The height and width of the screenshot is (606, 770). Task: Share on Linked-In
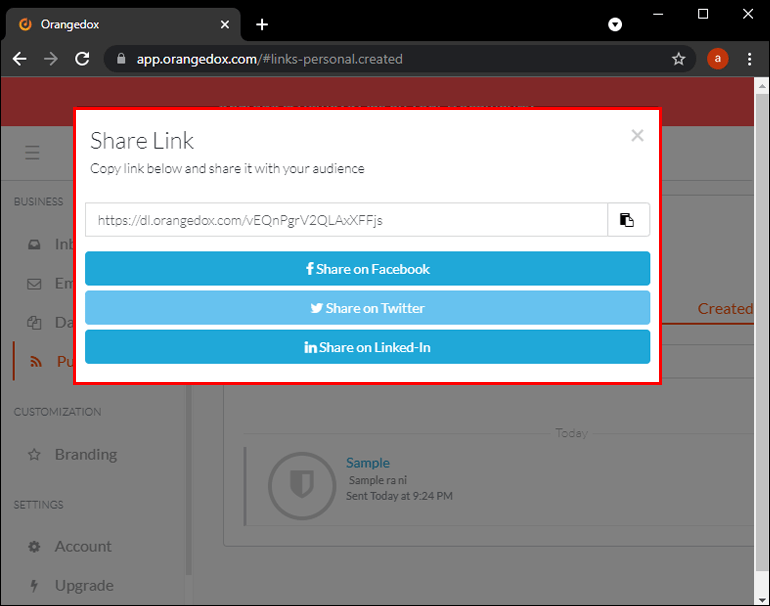click(x=367, y=347)
